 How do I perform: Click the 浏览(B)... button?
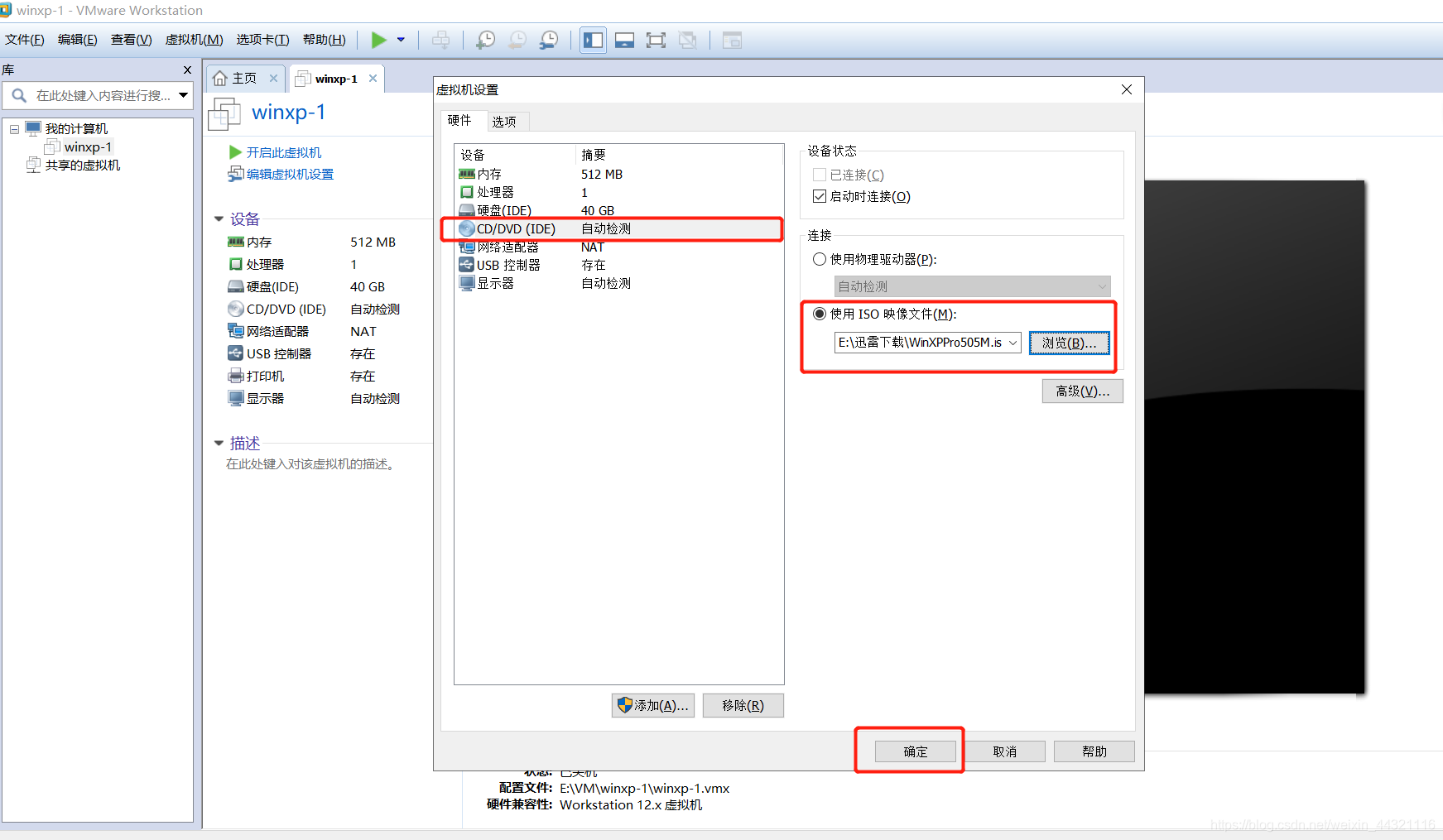pos(1069,343)
